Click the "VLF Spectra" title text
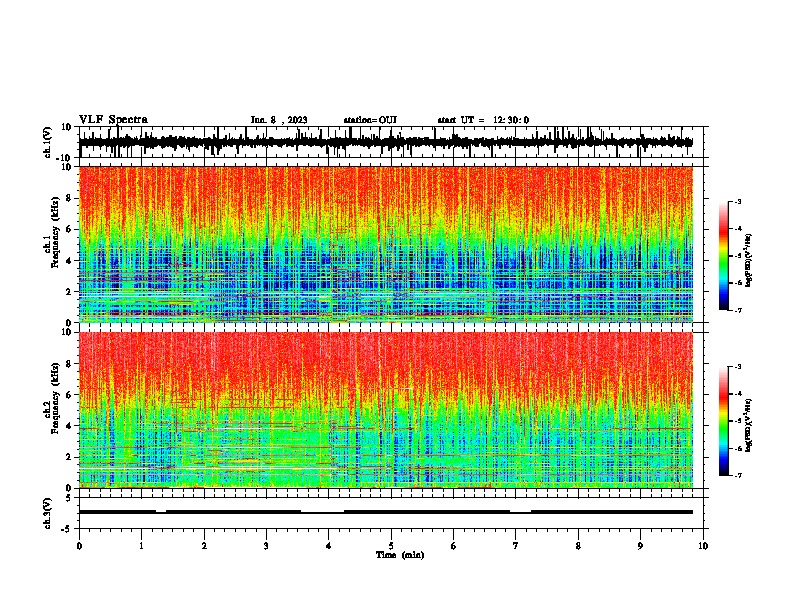This screenshot has height=612, width=792. pyautogui.click(x=113, y=120)
